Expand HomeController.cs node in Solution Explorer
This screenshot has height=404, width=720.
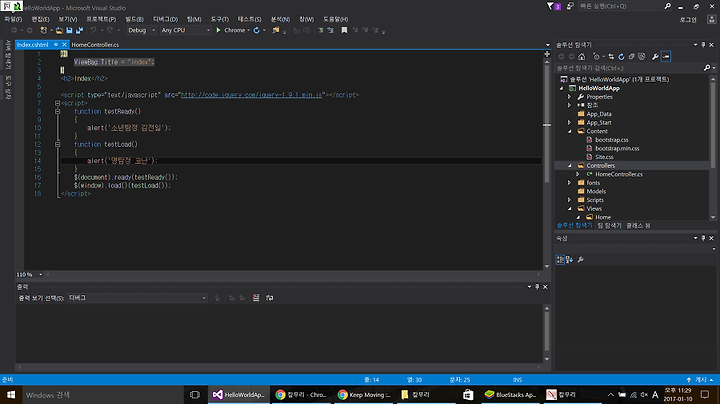tap(578, 174)
